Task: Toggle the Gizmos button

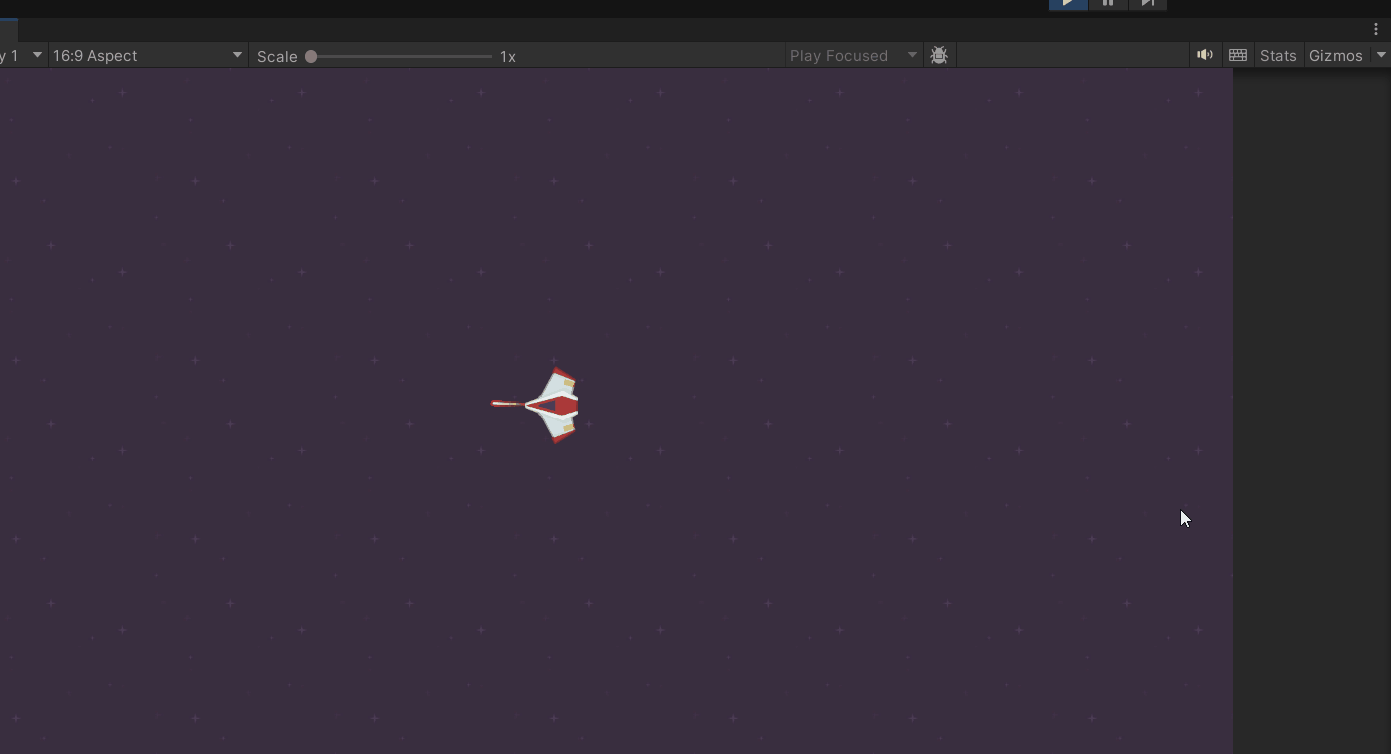Action: (x=1336, y=55)
